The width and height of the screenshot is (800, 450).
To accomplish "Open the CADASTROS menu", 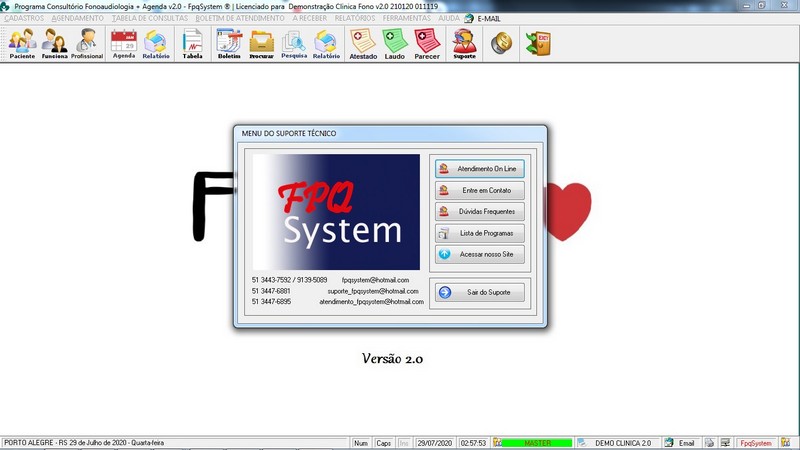I will [x=23, y=18].
